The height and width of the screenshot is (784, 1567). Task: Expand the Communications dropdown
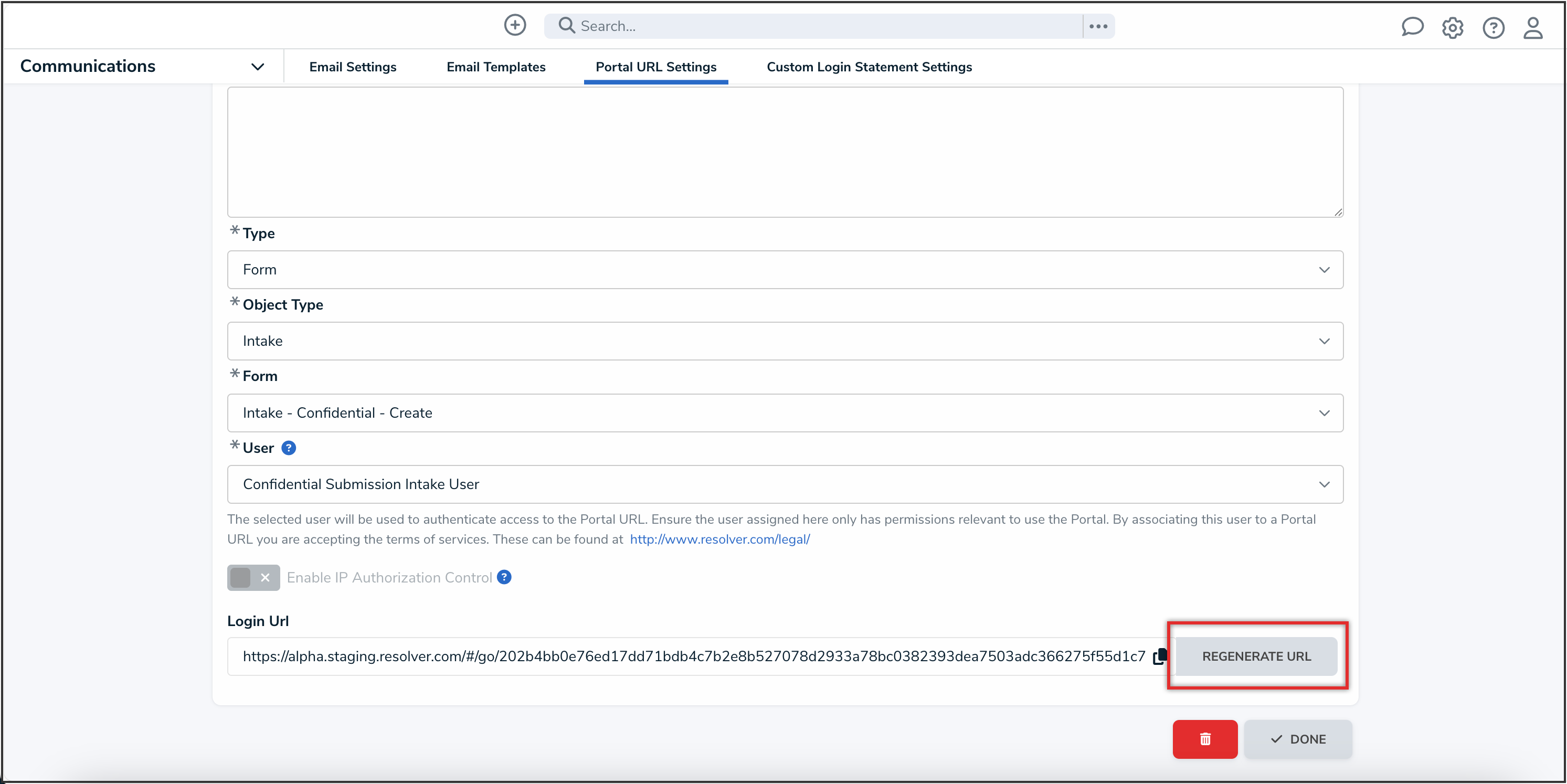tap(257, 66)
